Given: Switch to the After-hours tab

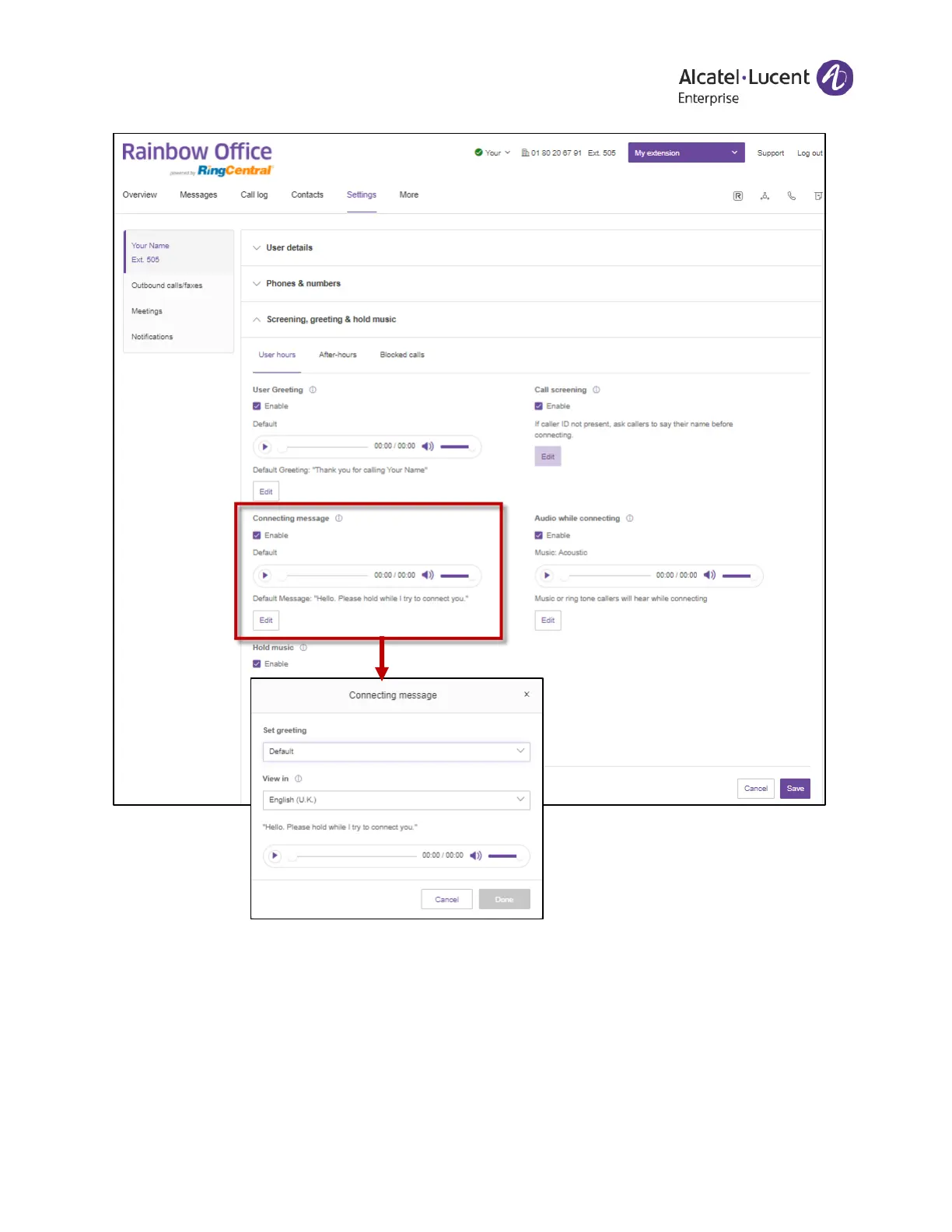Looking at the screenshot, I should (x=338, y=355).
